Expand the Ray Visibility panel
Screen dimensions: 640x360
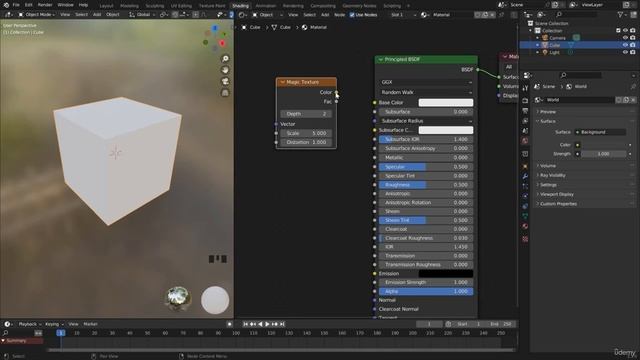click(552, 175)
